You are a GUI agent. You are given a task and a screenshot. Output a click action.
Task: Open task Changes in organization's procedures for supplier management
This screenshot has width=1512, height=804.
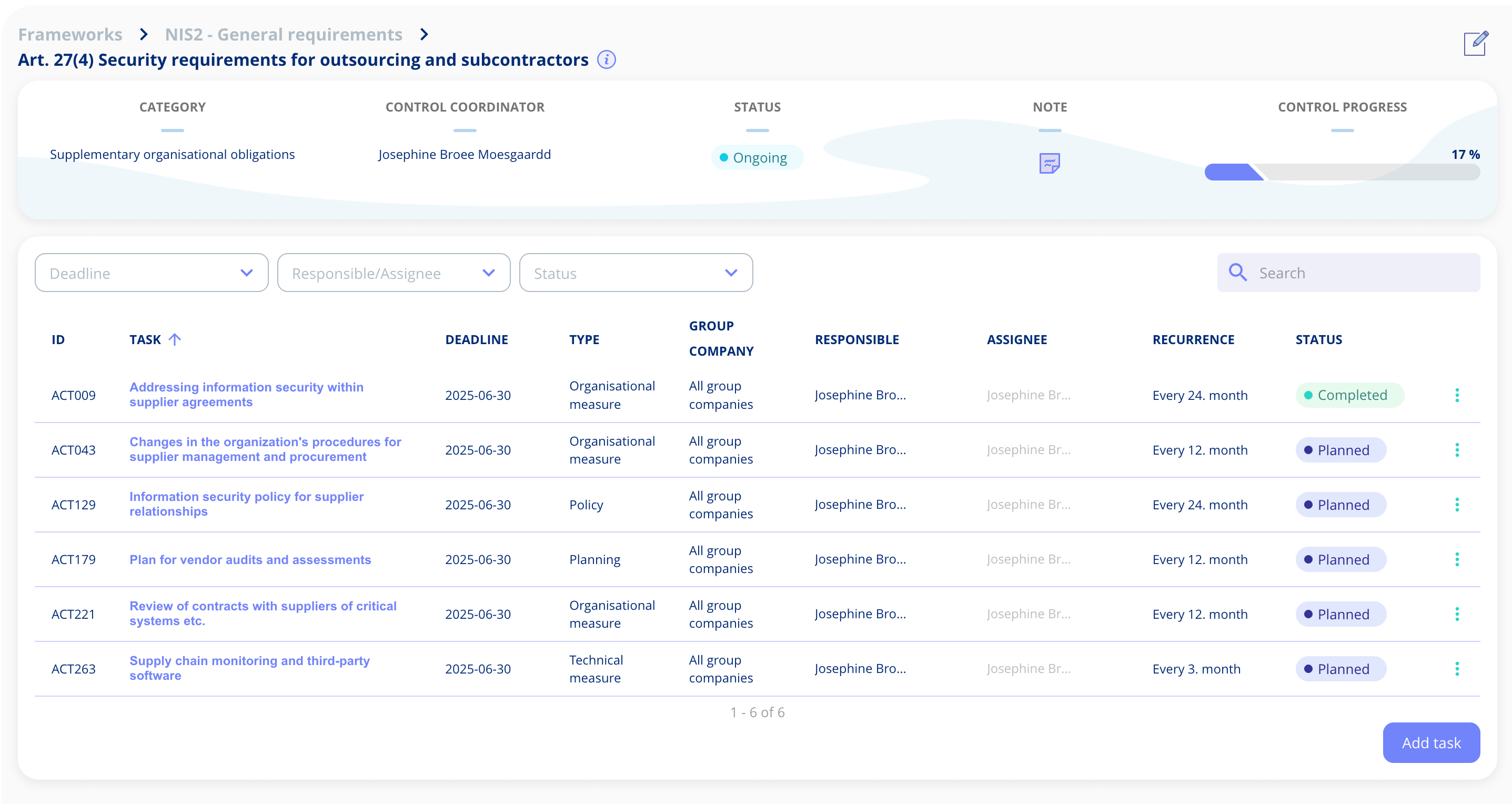tap(265, 449)
